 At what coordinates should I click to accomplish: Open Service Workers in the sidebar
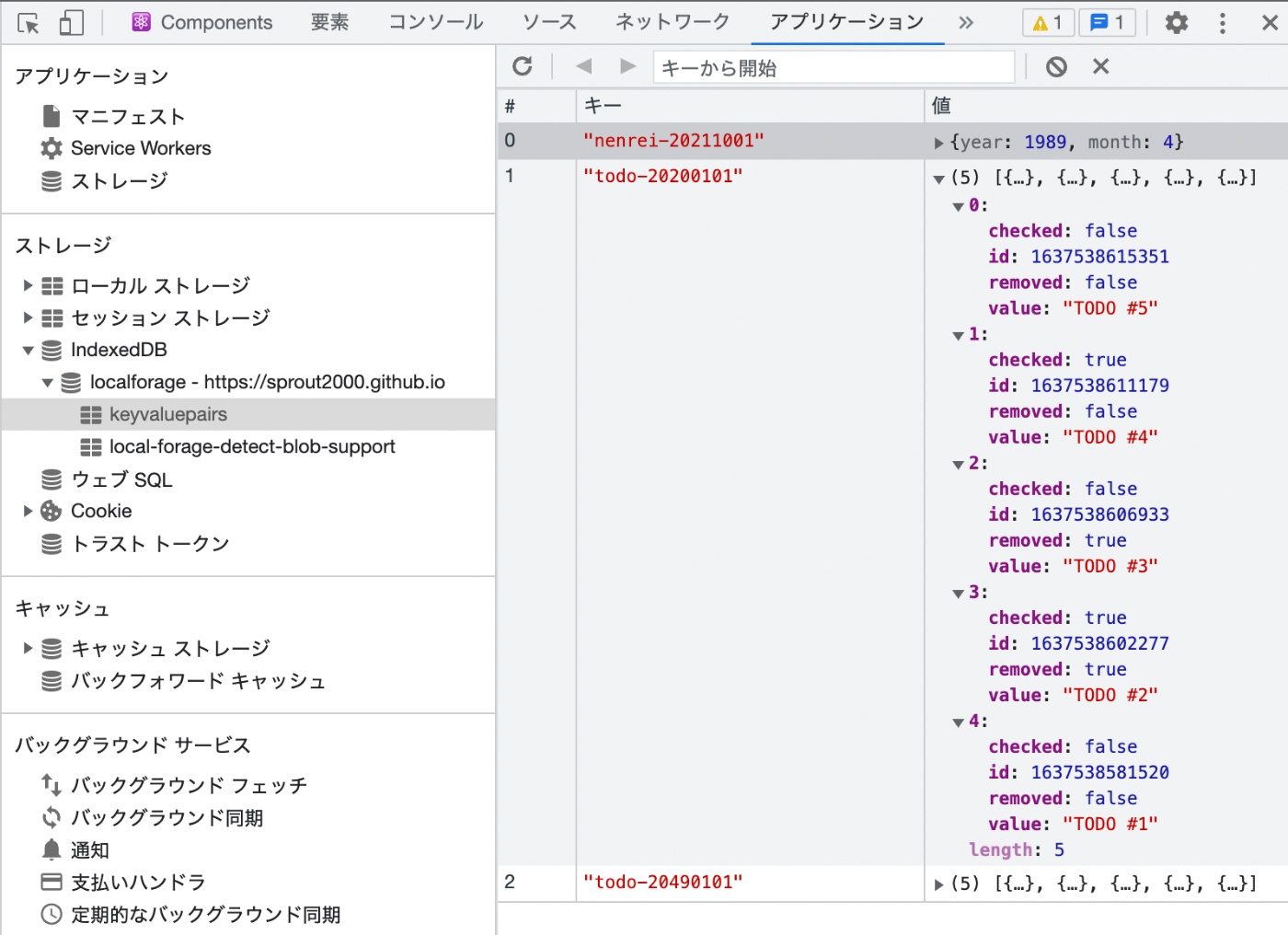141,148
